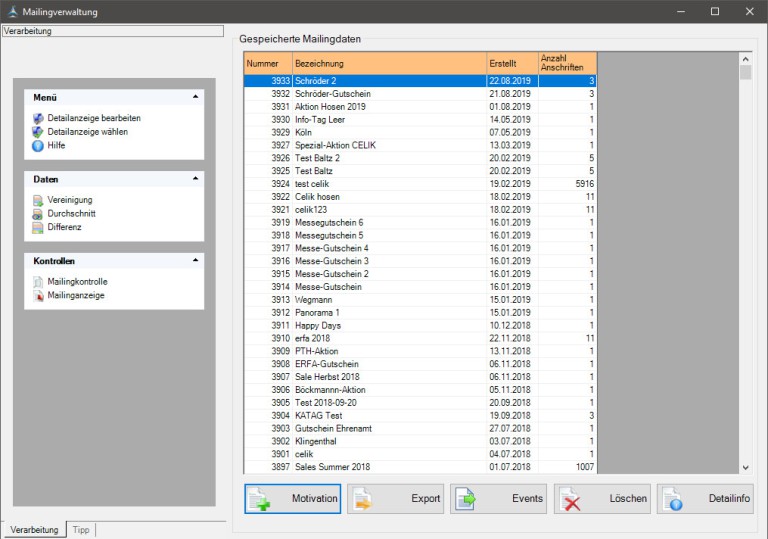768x539 pixels.
Task: Click the Mailinganzeige document icon
Action: tap(38, 296)
